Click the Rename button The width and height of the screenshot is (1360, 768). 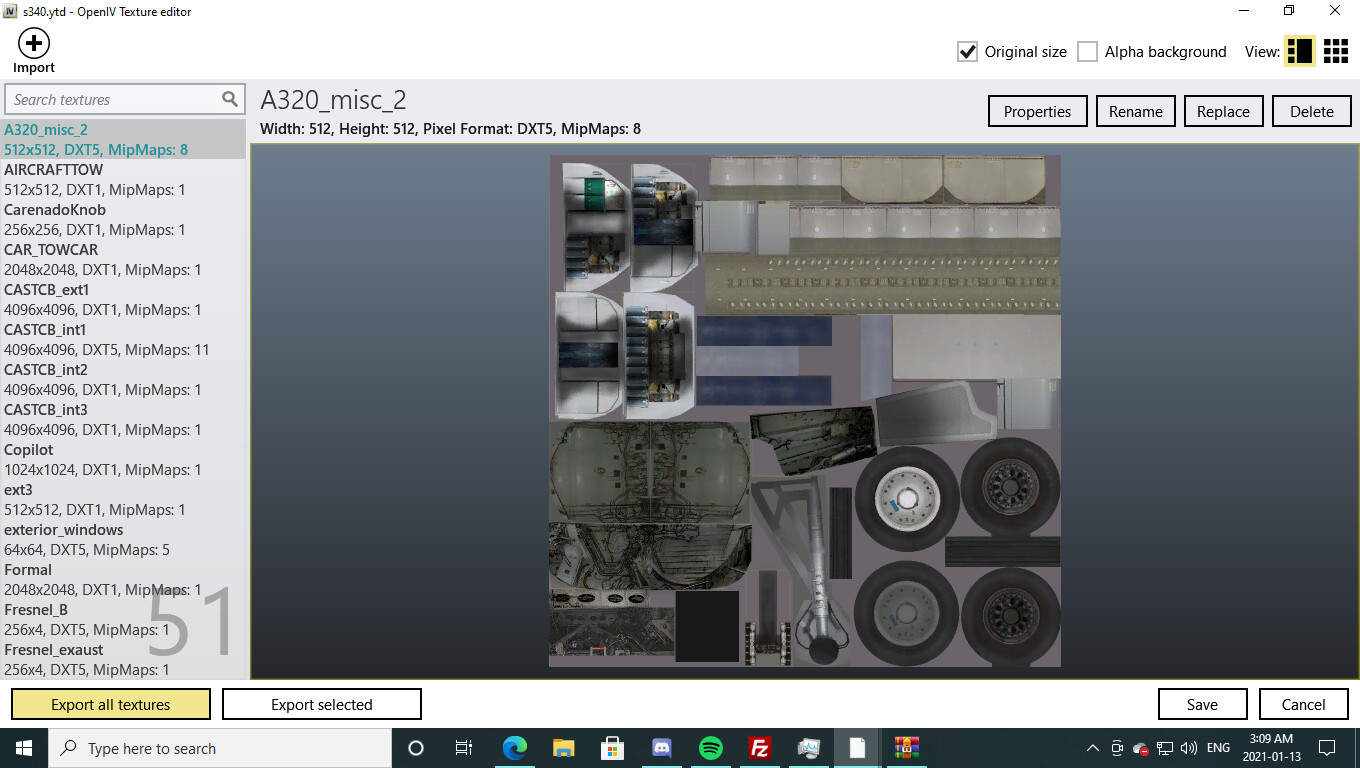1135,111
